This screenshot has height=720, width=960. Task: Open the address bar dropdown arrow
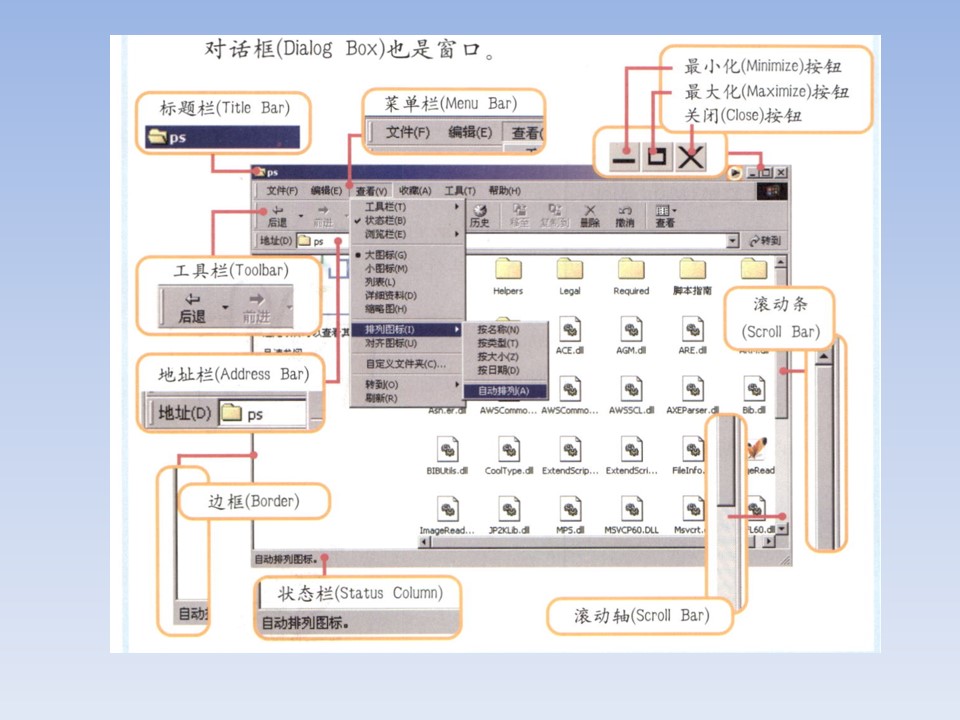click(732, 241)
